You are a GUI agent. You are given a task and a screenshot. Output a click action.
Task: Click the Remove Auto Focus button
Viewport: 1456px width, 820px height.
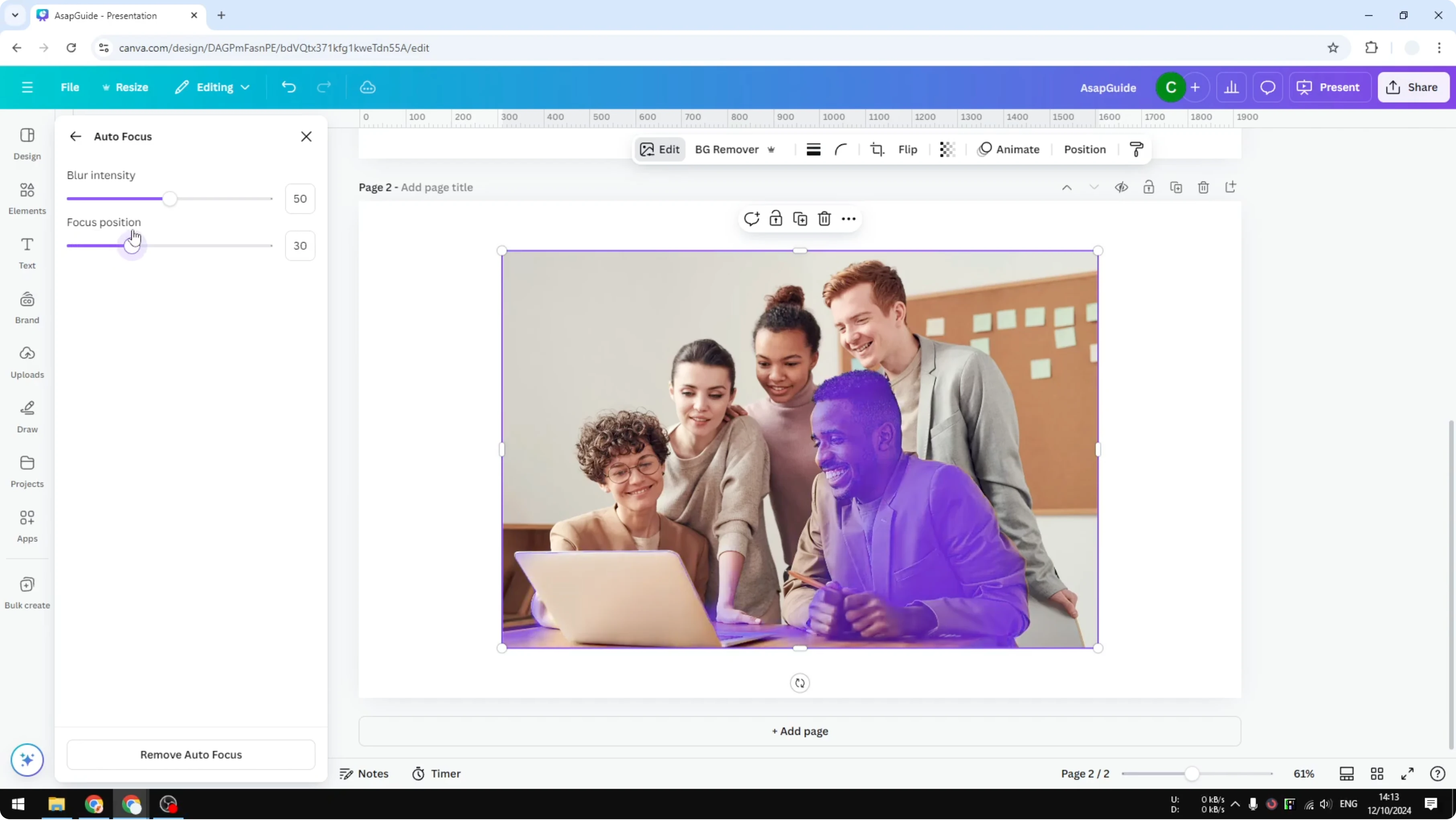tap(190, 755)
